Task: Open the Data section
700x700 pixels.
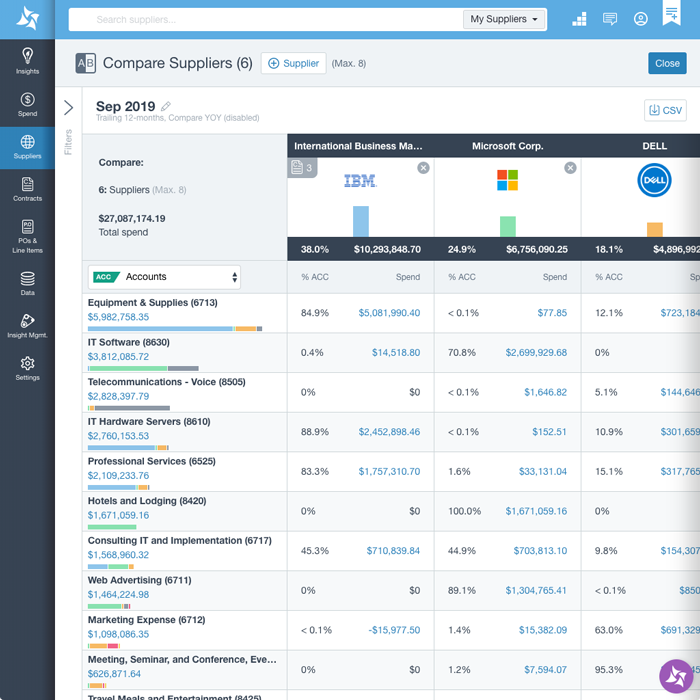Action: pyautogui.click(x=27, y=283)
